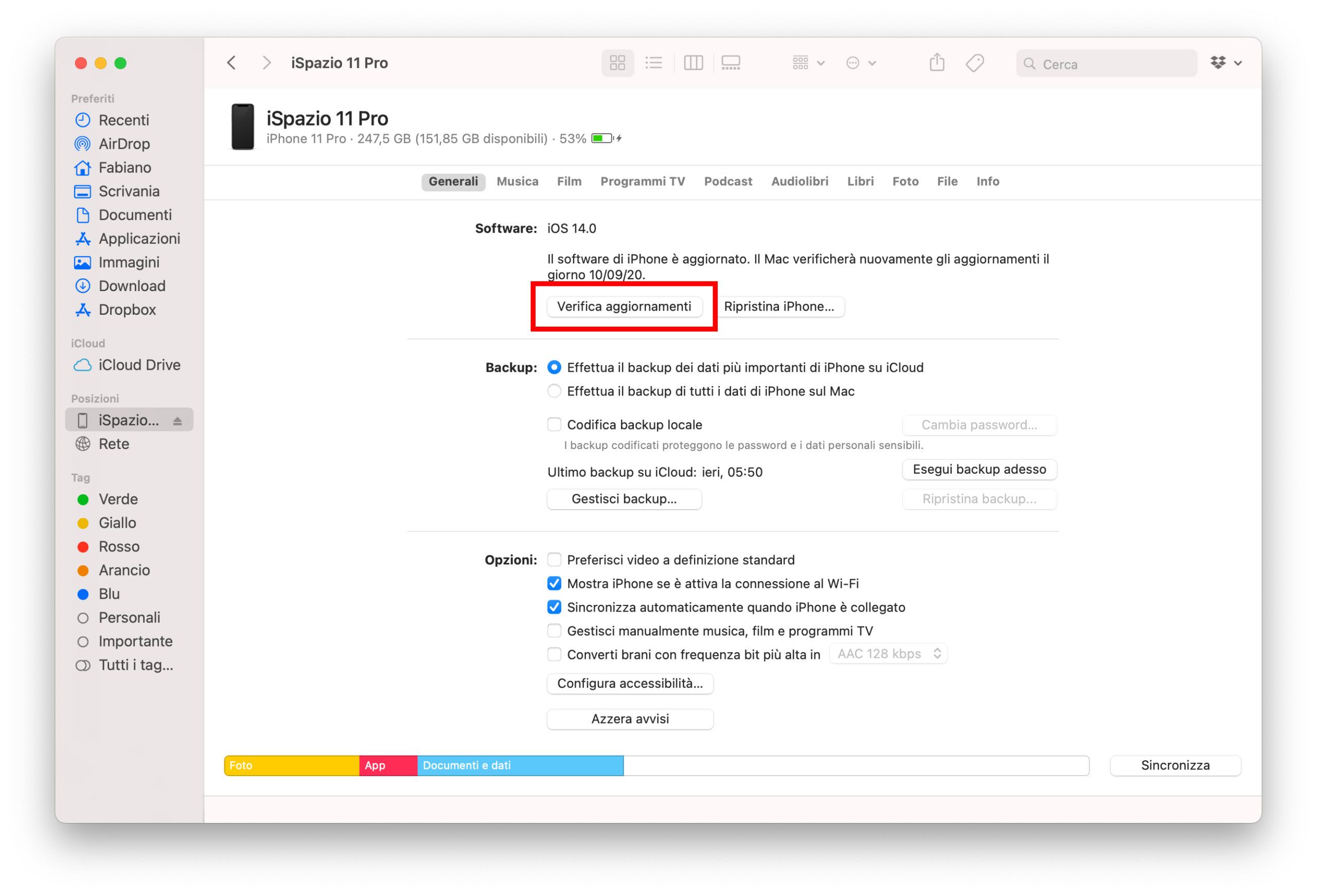This screenshot has height=896, width=1317.
Task: Click the Share toolbar icon
Action: pyautogui.click(x=937, y=63)
